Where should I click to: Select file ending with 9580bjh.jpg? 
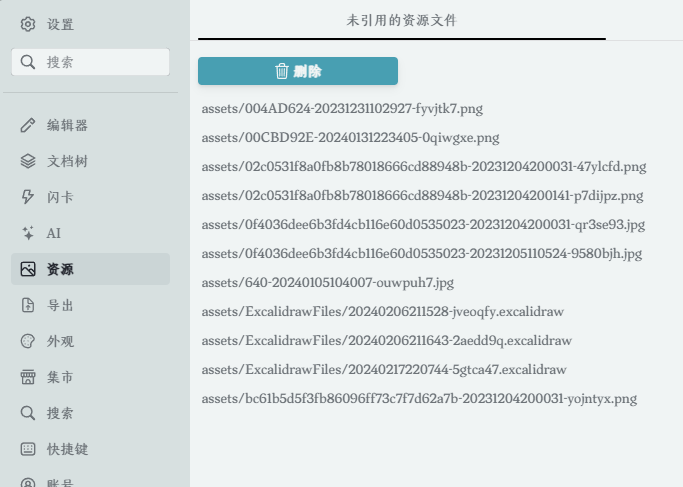pyautogui.click(x=422, y=254)
